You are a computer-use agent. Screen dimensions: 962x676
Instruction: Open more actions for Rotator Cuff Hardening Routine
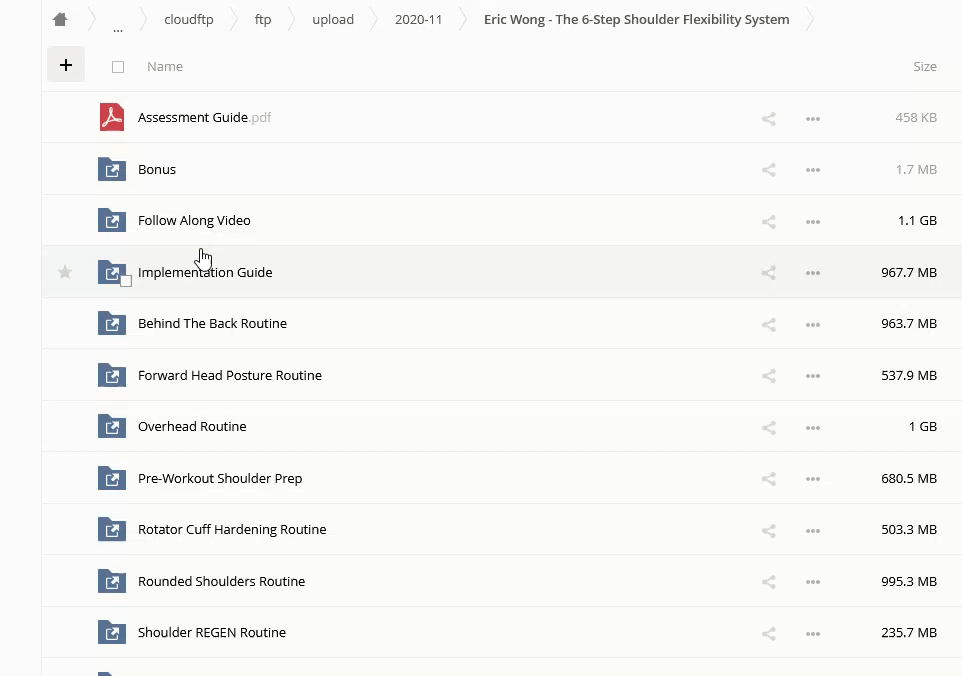[x=813, y=531]
